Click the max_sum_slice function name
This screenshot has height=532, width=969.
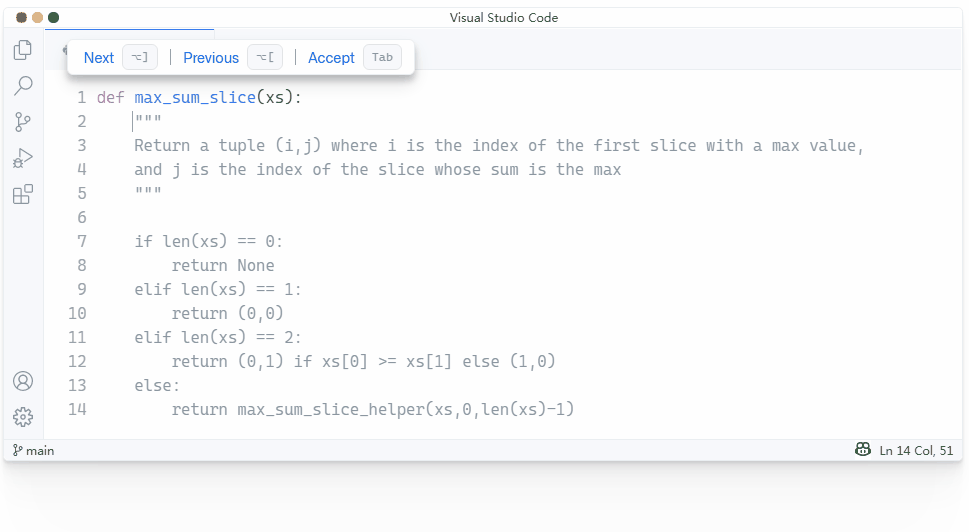(x=195, y=98)
